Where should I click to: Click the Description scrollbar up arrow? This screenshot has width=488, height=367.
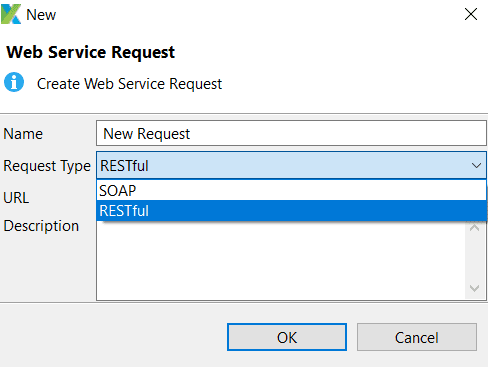pos(474,227)
